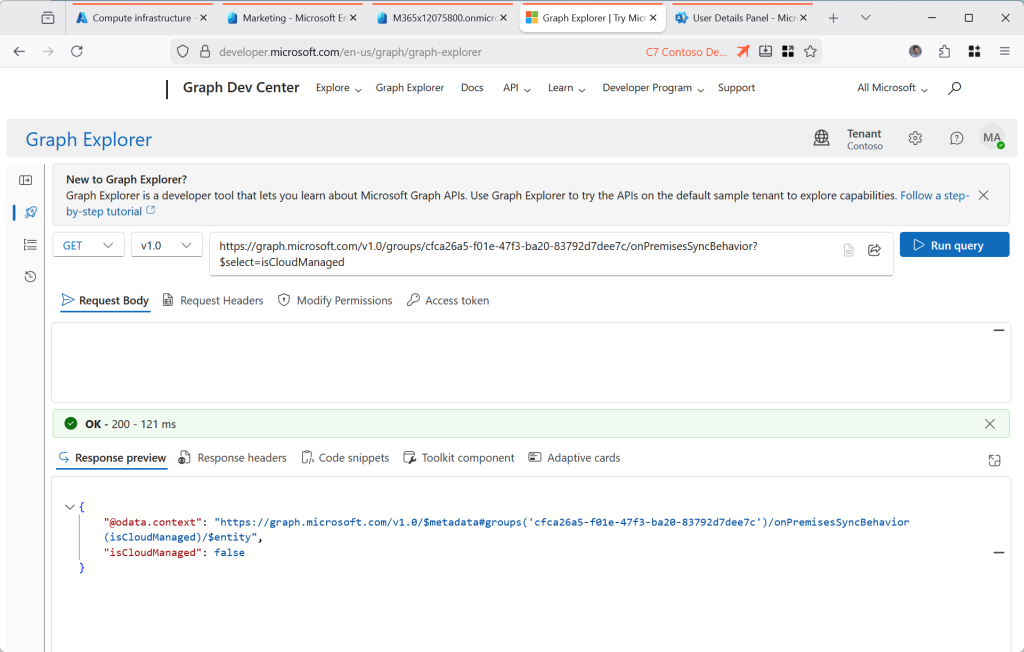Open the v1.0 API version dropdown
The width and height of the screenshot is (1024, 652).
tap(166, 245)
